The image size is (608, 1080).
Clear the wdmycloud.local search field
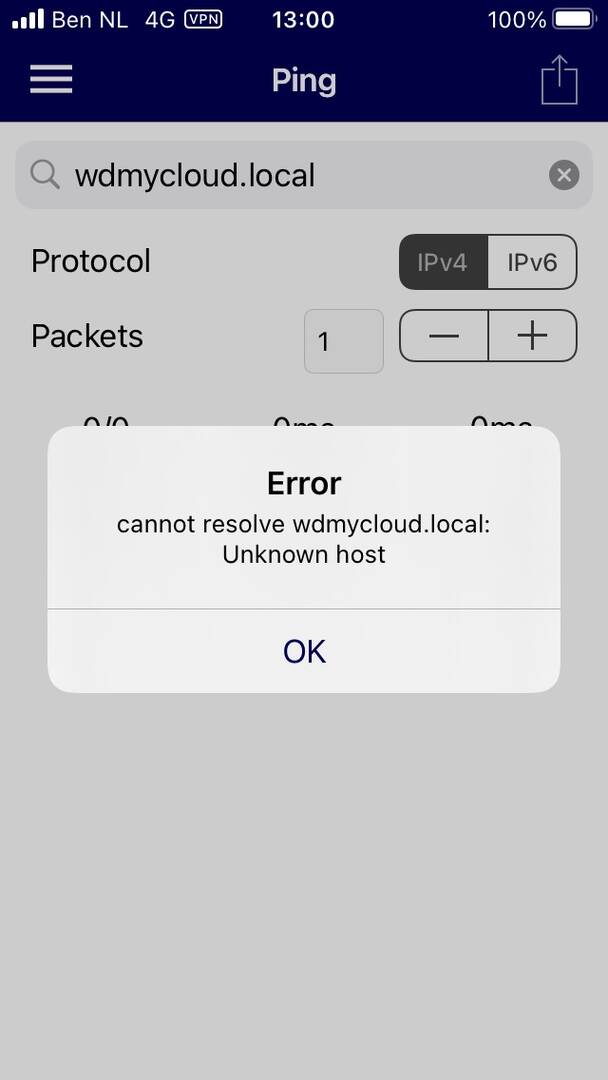coord(564,175)
